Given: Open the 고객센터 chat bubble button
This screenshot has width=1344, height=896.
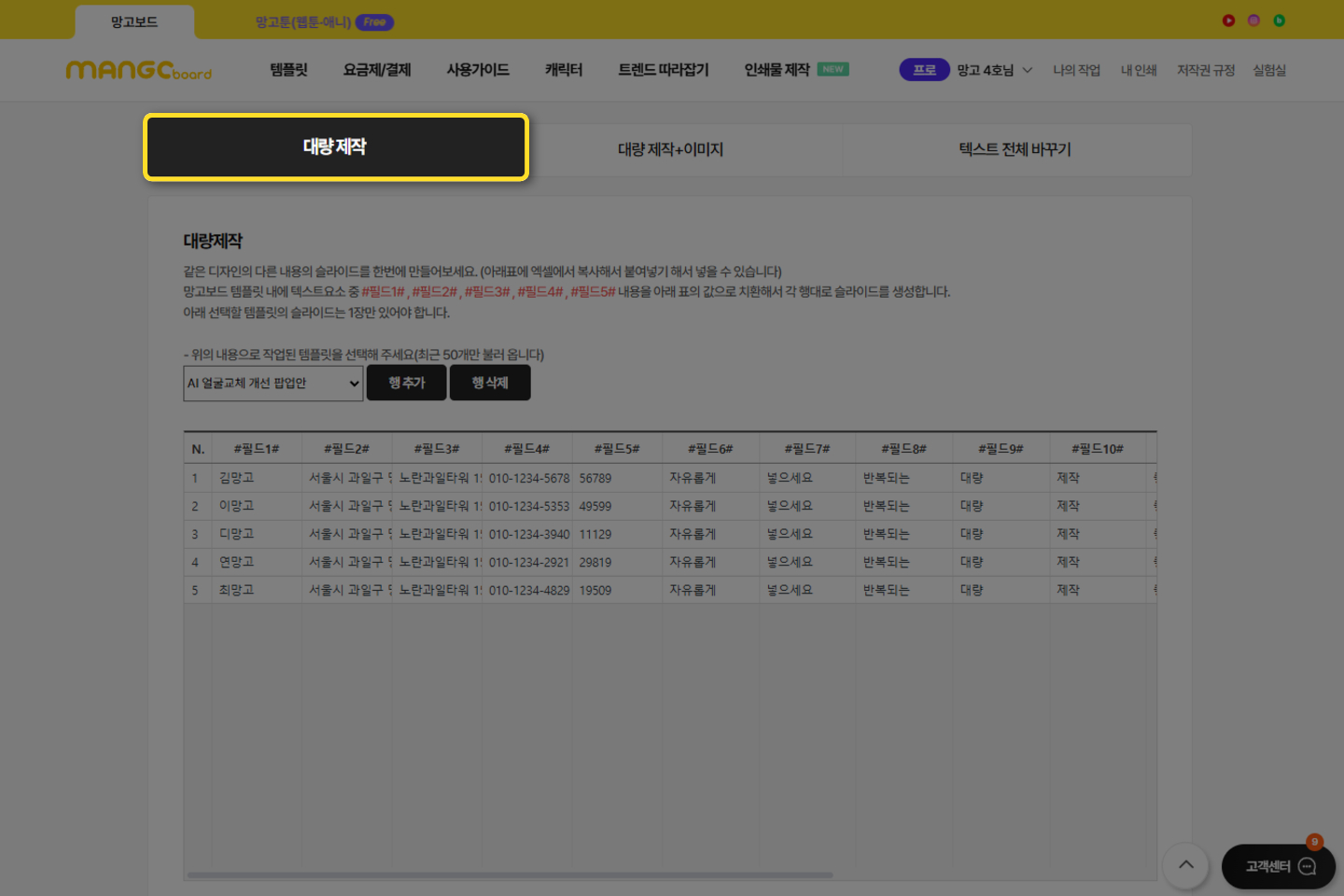Looking at the screenshot, I should pos(1278,866).
